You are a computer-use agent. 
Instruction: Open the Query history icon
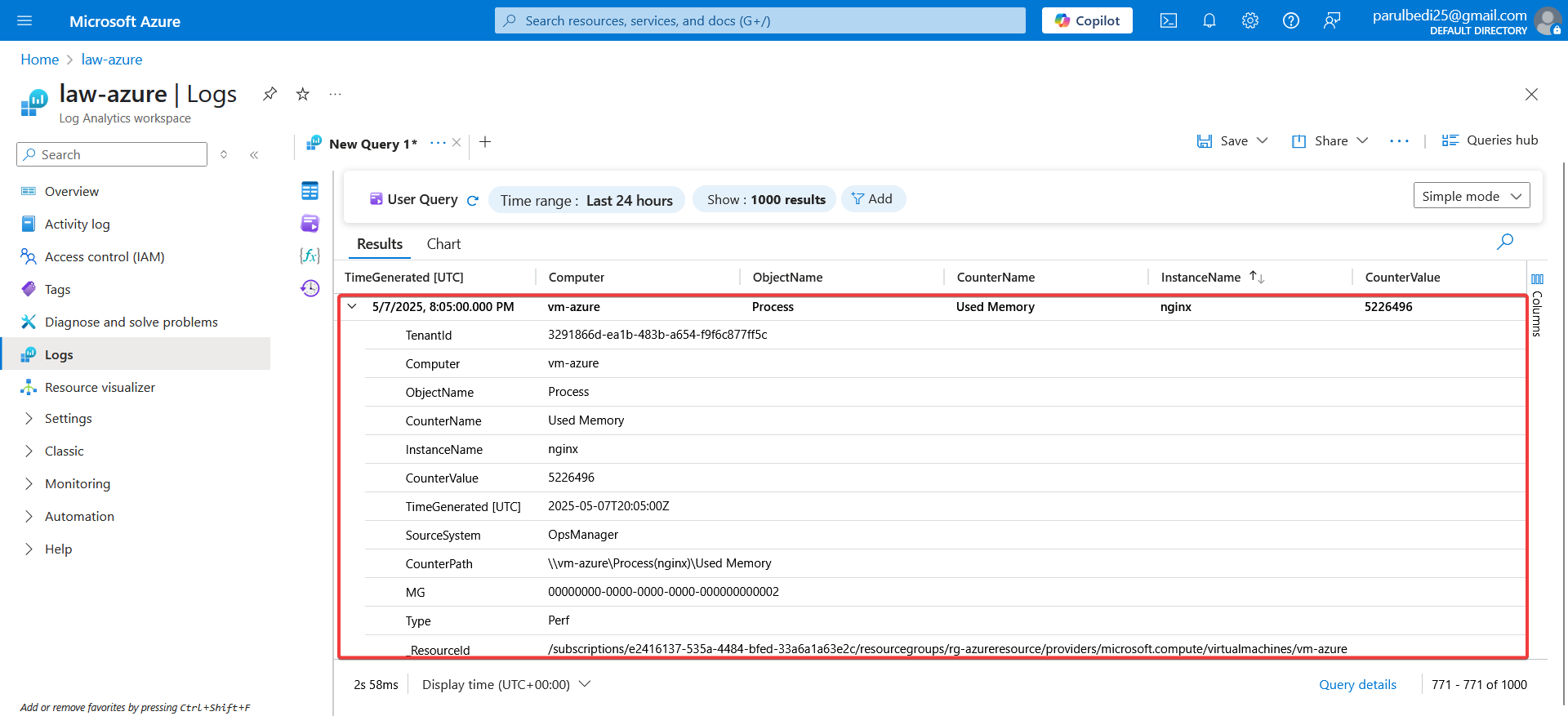(x=310, y=288)
